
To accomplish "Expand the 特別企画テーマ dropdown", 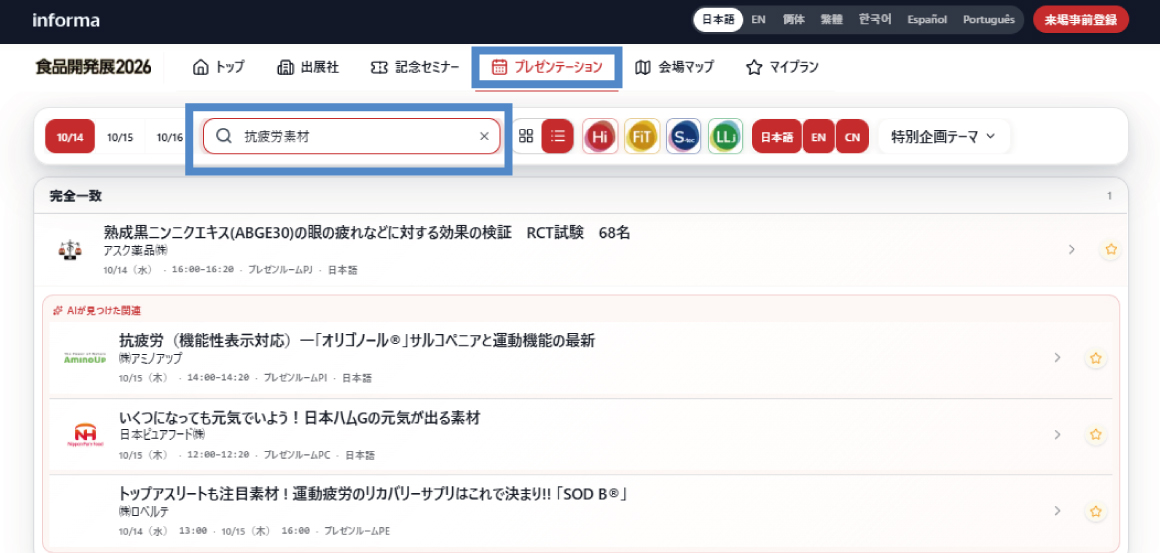I will [943, 136].
